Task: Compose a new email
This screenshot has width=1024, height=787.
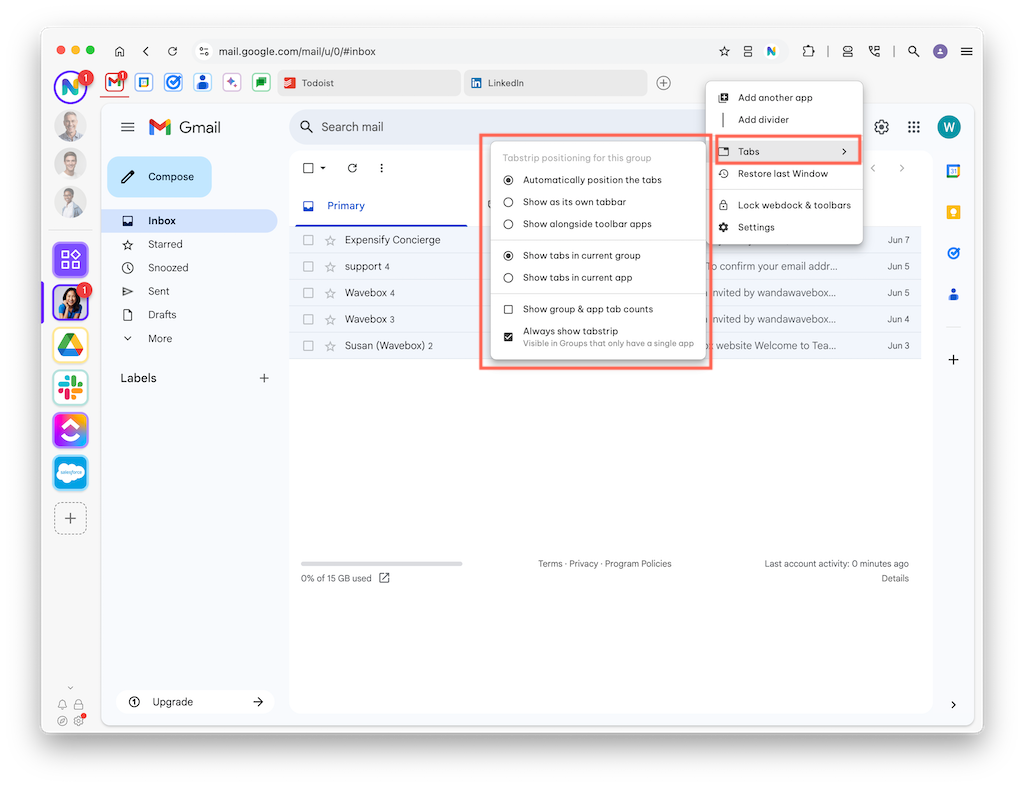Action: coord(159,176)
